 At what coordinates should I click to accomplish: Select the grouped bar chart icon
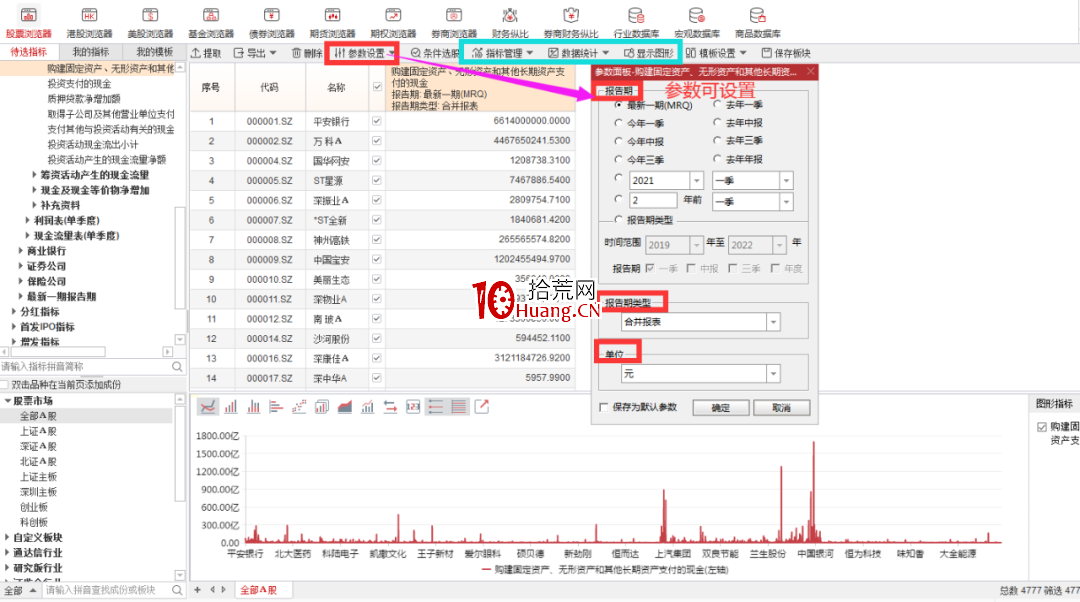253,407
